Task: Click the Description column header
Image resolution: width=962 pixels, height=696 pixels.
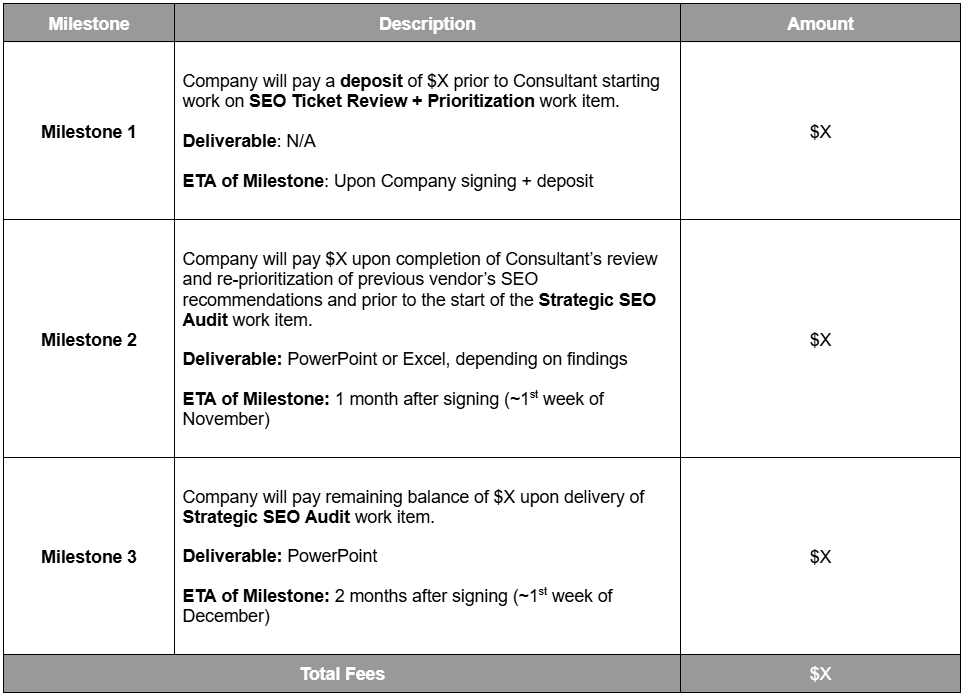Action: (427, 24)
